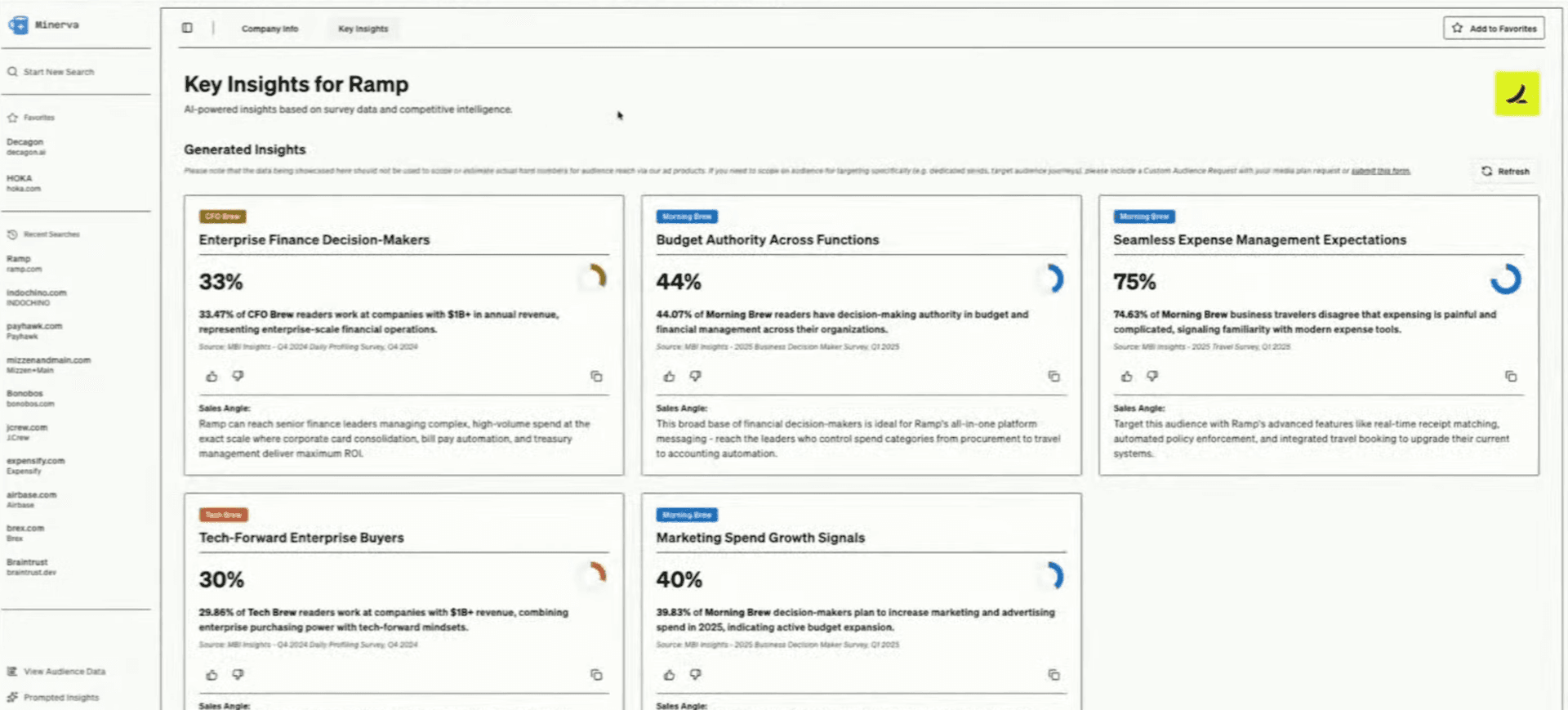This screenshot has height=710, width=1568.
Task: Open recent search expensify.com
Action: pyautogui.click(x=36, y=466)
